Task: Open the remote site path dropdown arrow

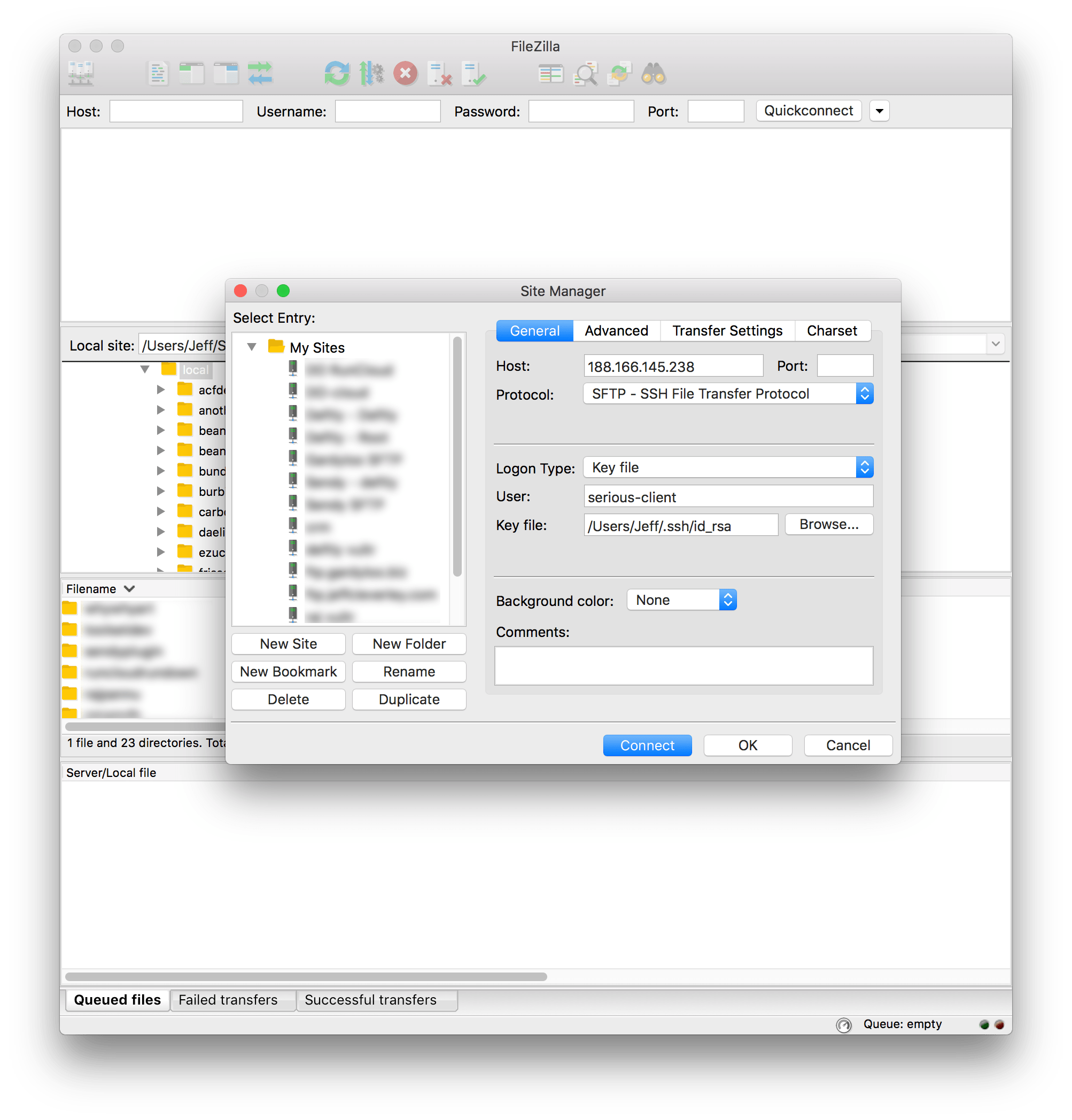Action: 996,344
